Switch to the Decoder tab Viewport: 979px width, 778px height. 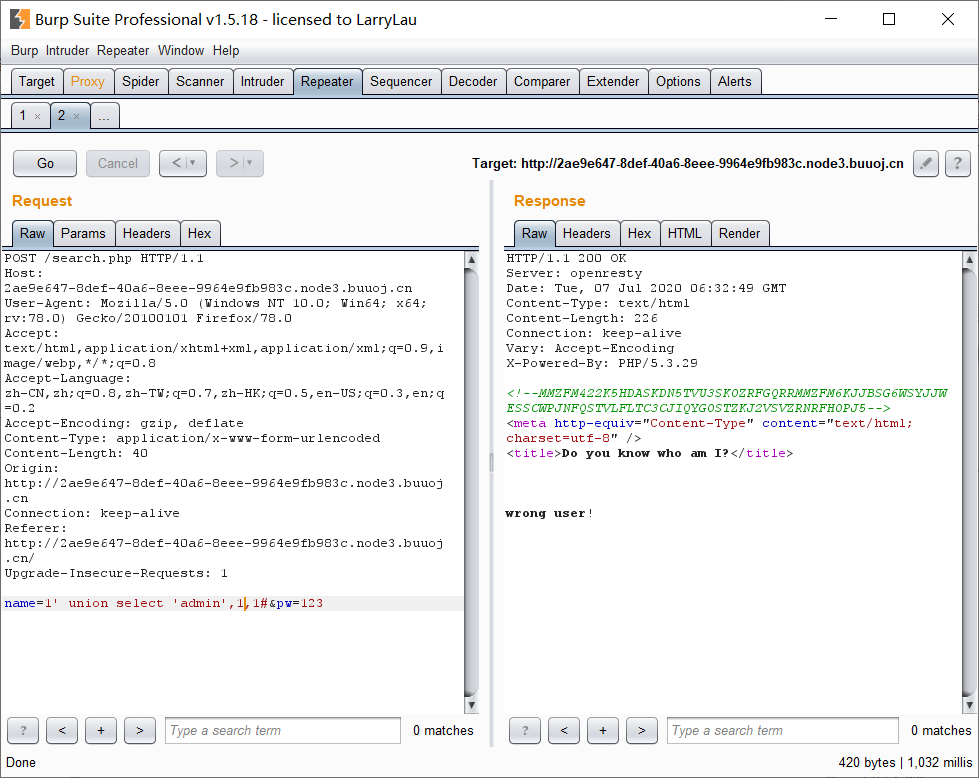(473, 82)
